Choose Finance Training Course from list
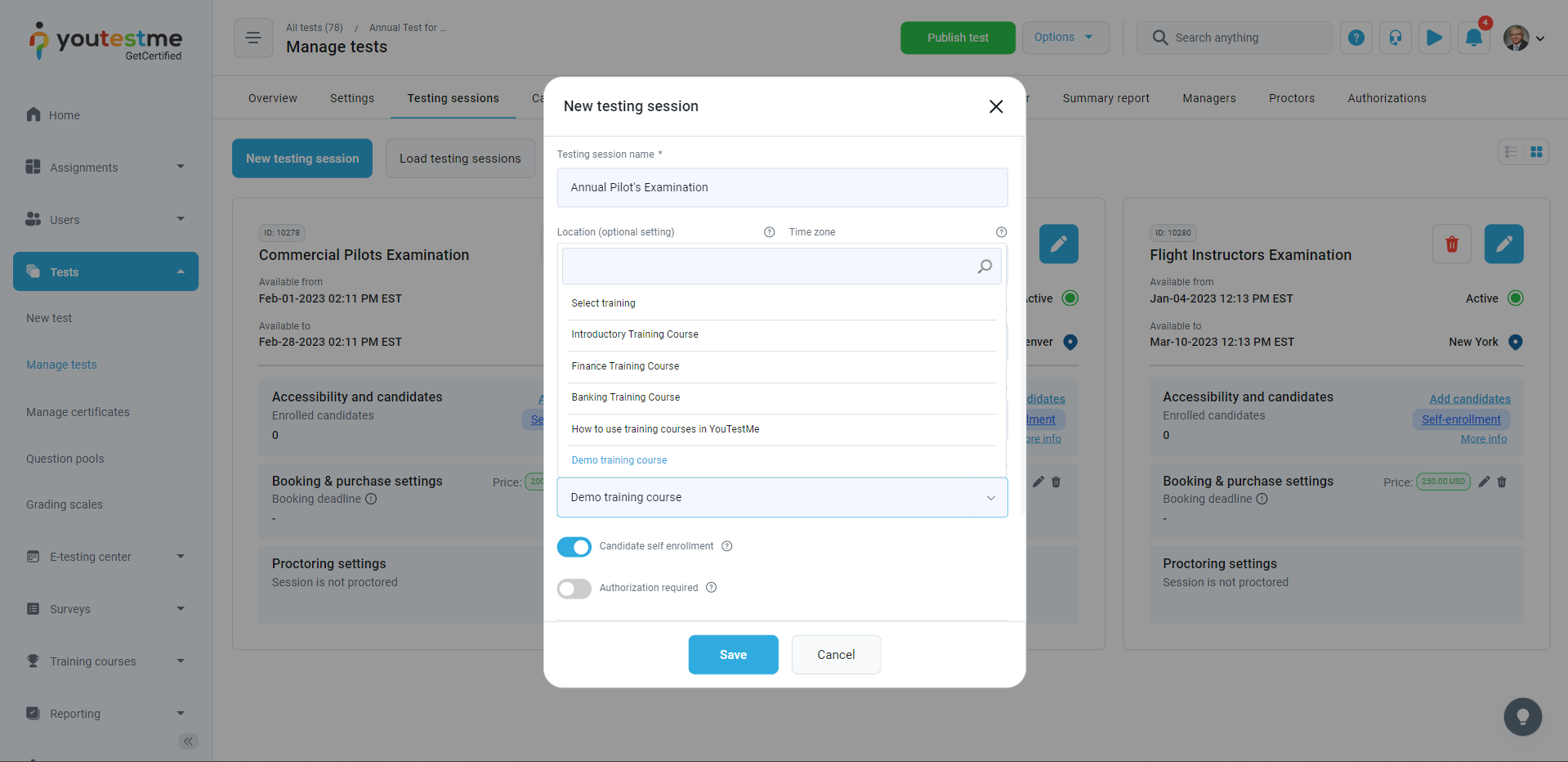The height and width of the screenshot is (762, 1568). coord(625,366)
